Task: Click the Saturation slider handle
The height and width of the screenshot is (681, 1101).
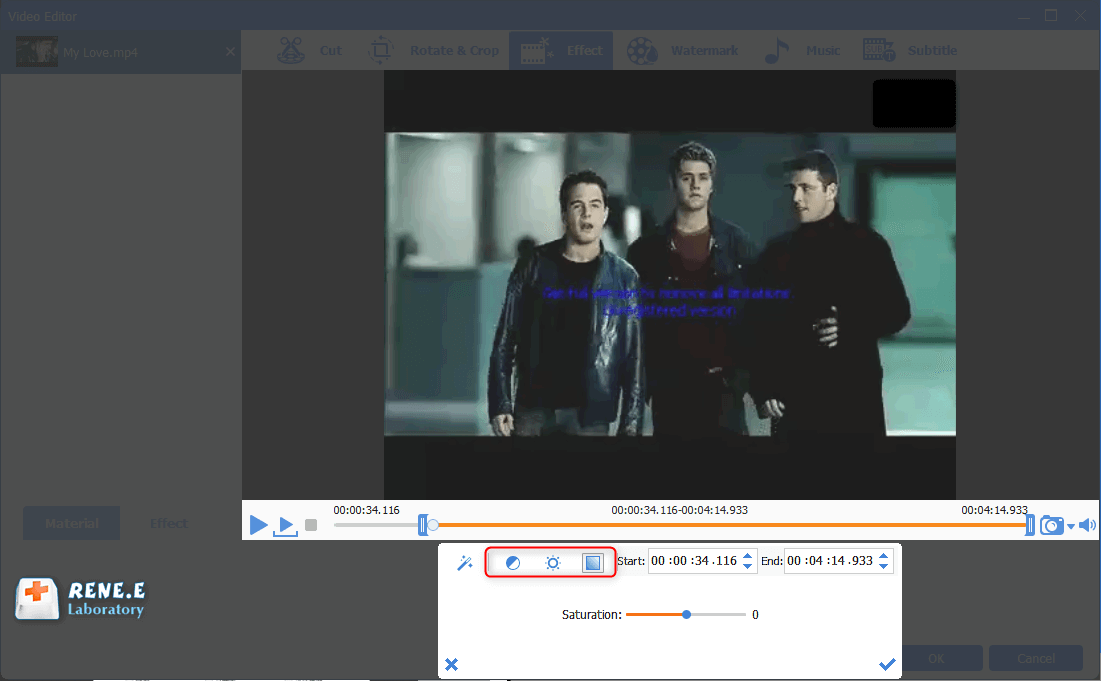Action: tap(686, 615)
